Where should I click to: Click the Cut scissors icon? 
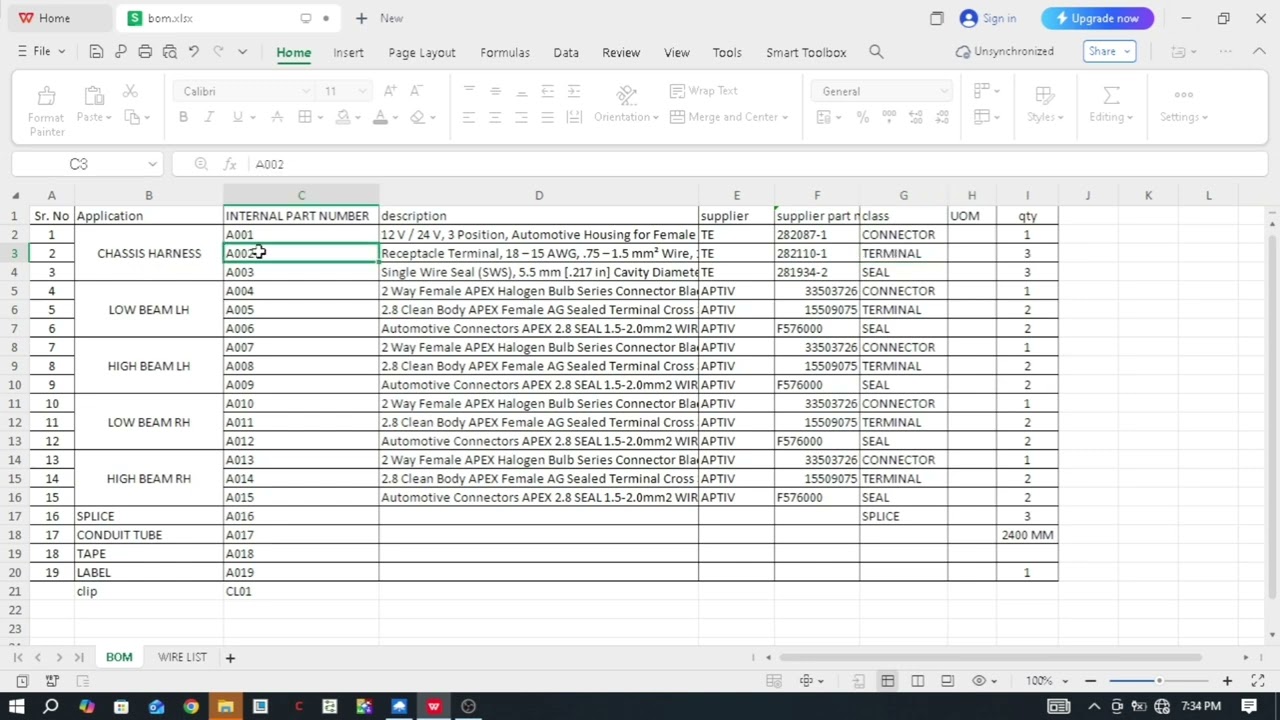130,92
